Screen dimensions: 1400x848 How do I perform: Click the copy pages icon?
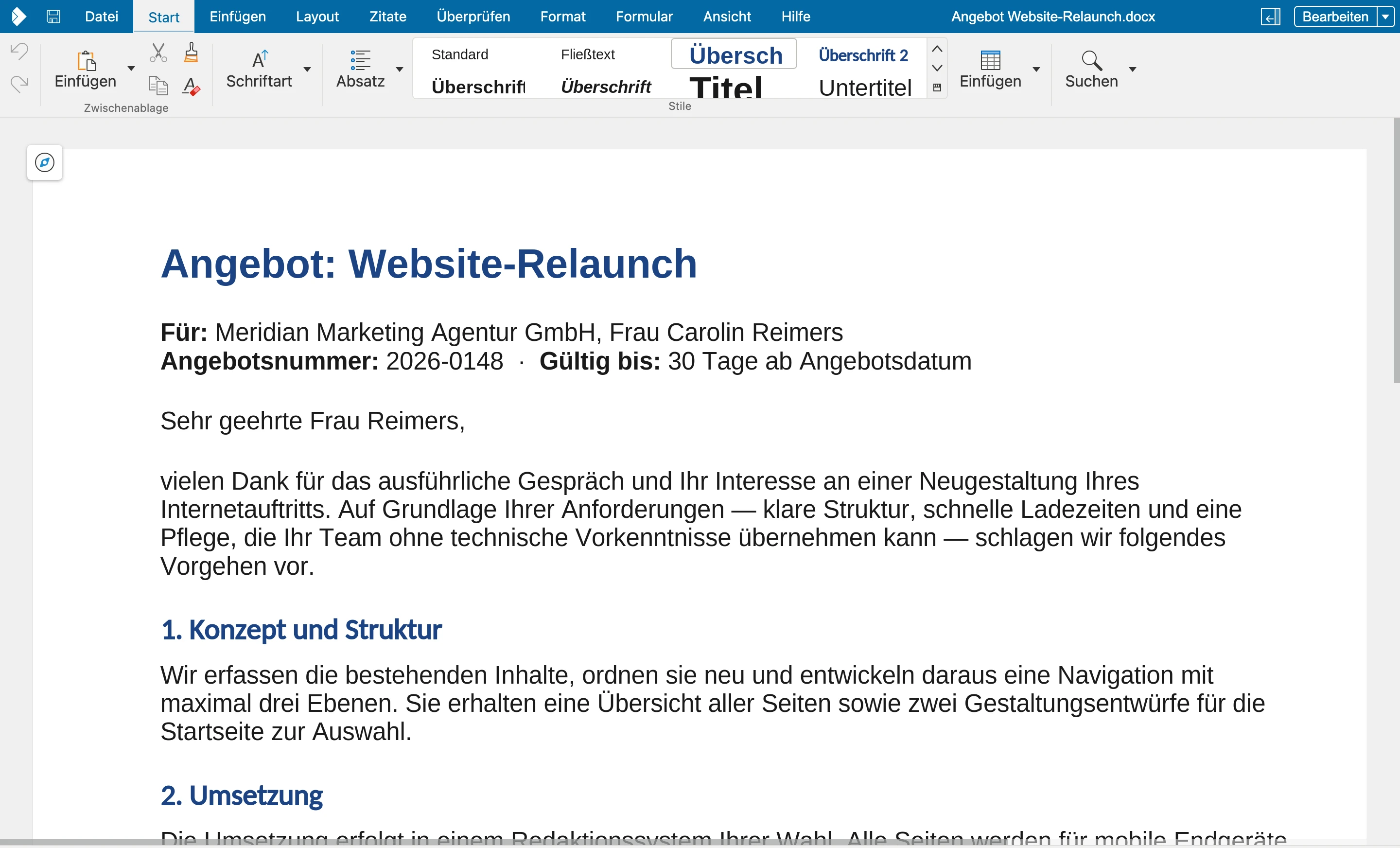coord(158,86)
